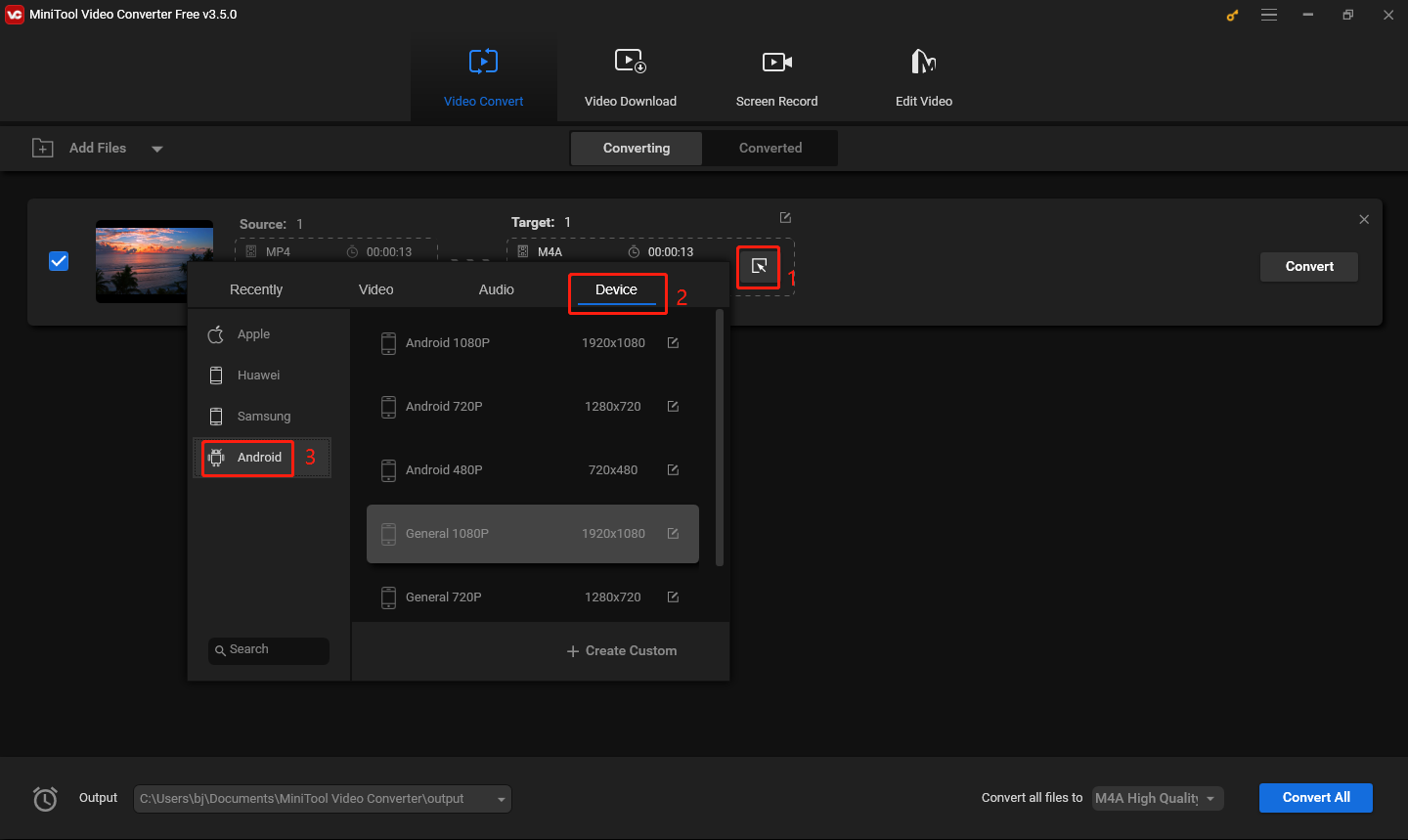Open the Output folder path dropdown

point(323,799)
